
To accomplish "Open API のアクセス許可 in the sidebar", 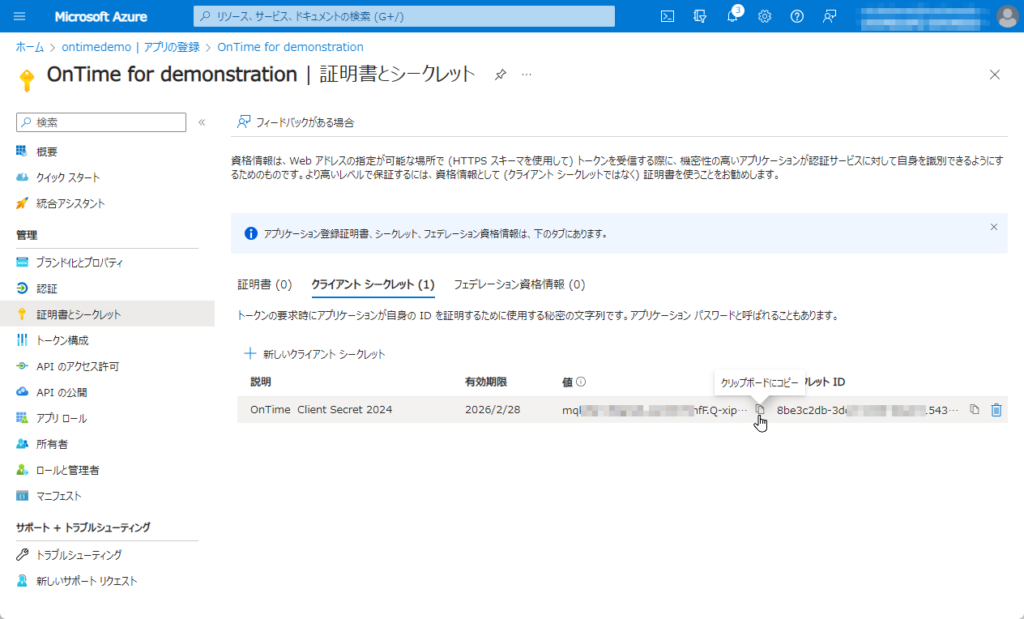I will click(x=78, y=366).
